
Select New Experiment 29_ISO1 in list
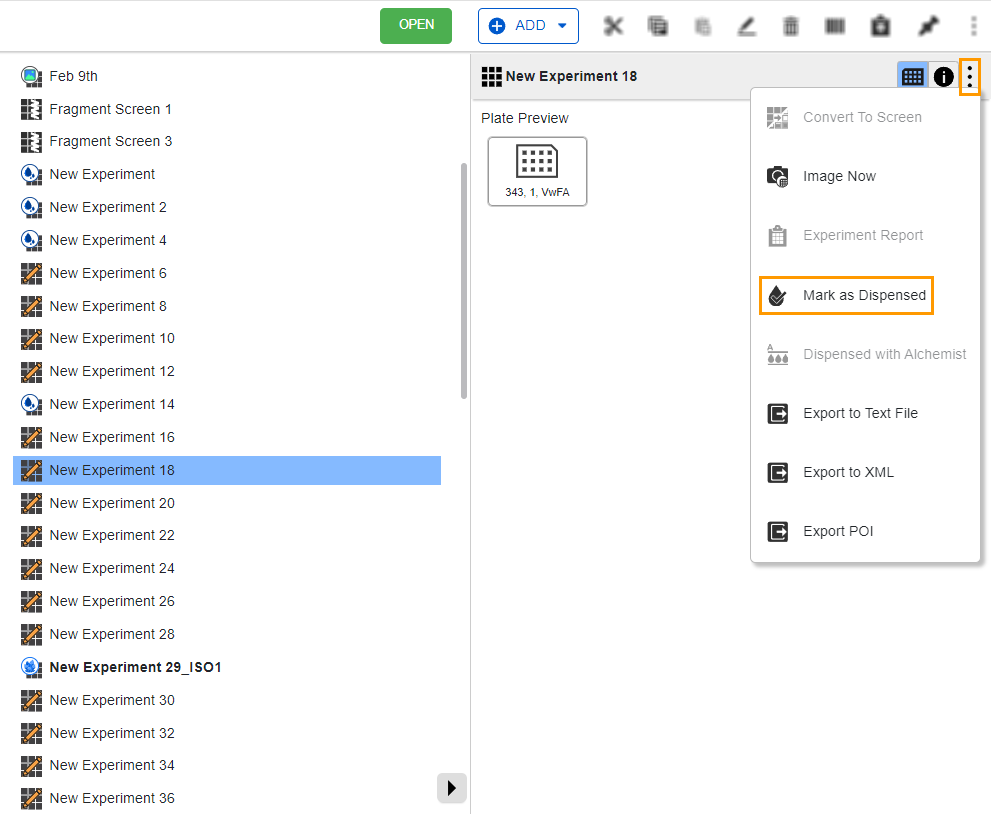135,667
